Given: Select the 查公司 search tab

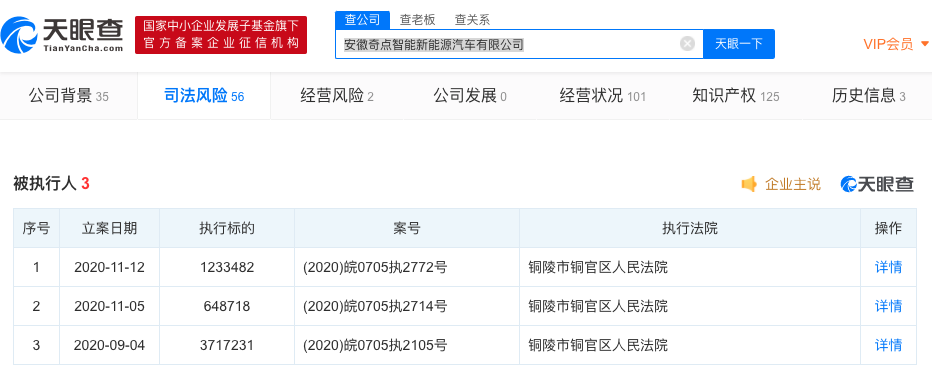Looking at the screenshot, I should pos(362,20).
